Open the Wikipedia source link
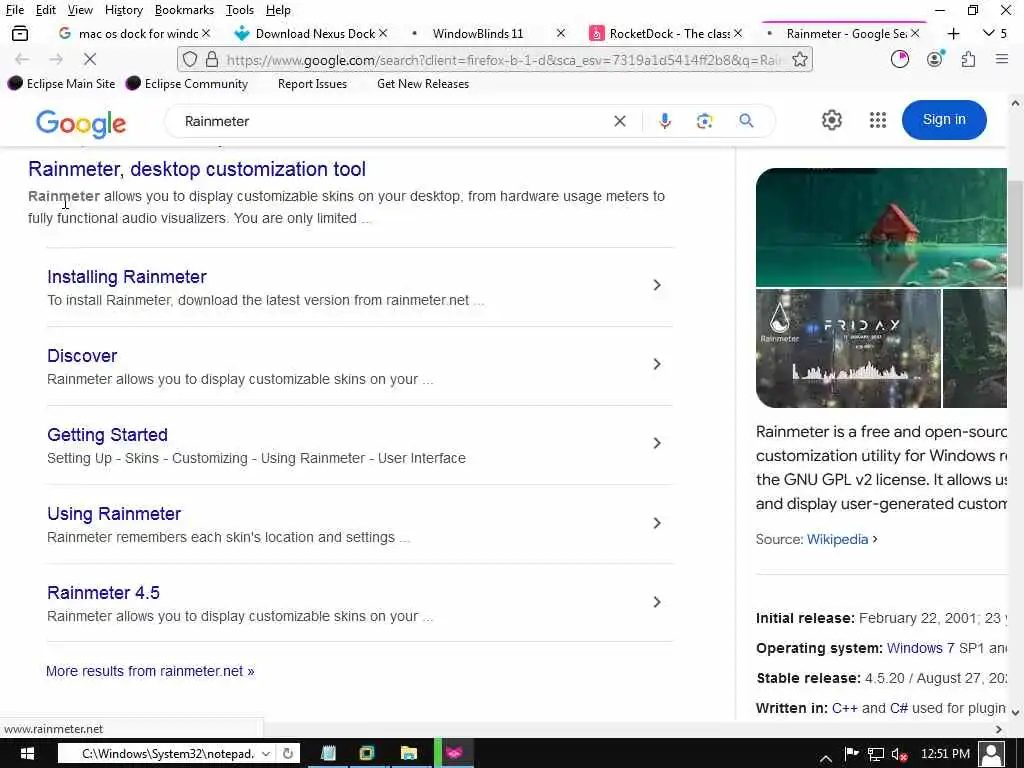 837,539
